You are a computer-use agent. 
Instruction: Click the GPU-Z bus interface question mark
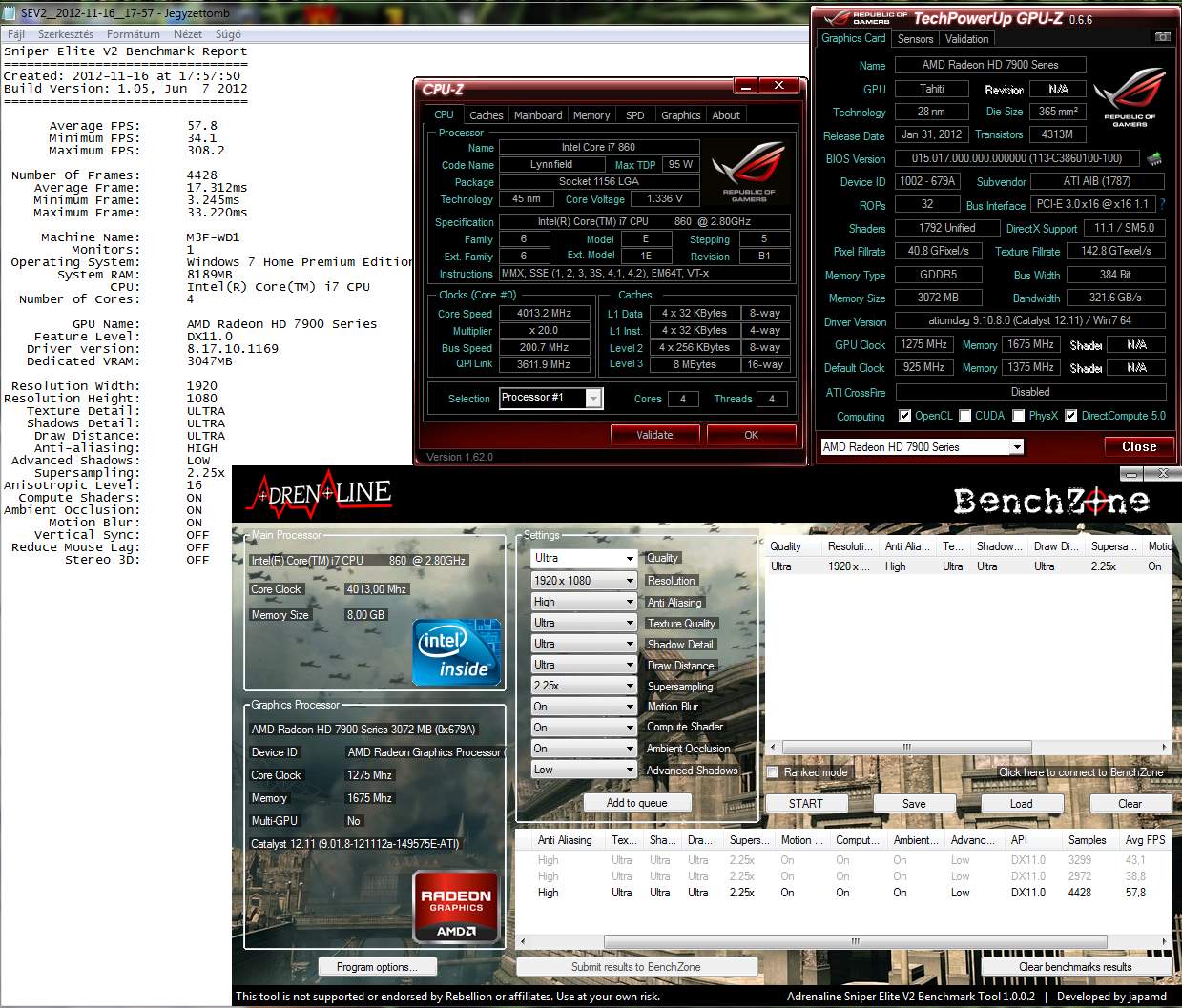point(1162,204)
